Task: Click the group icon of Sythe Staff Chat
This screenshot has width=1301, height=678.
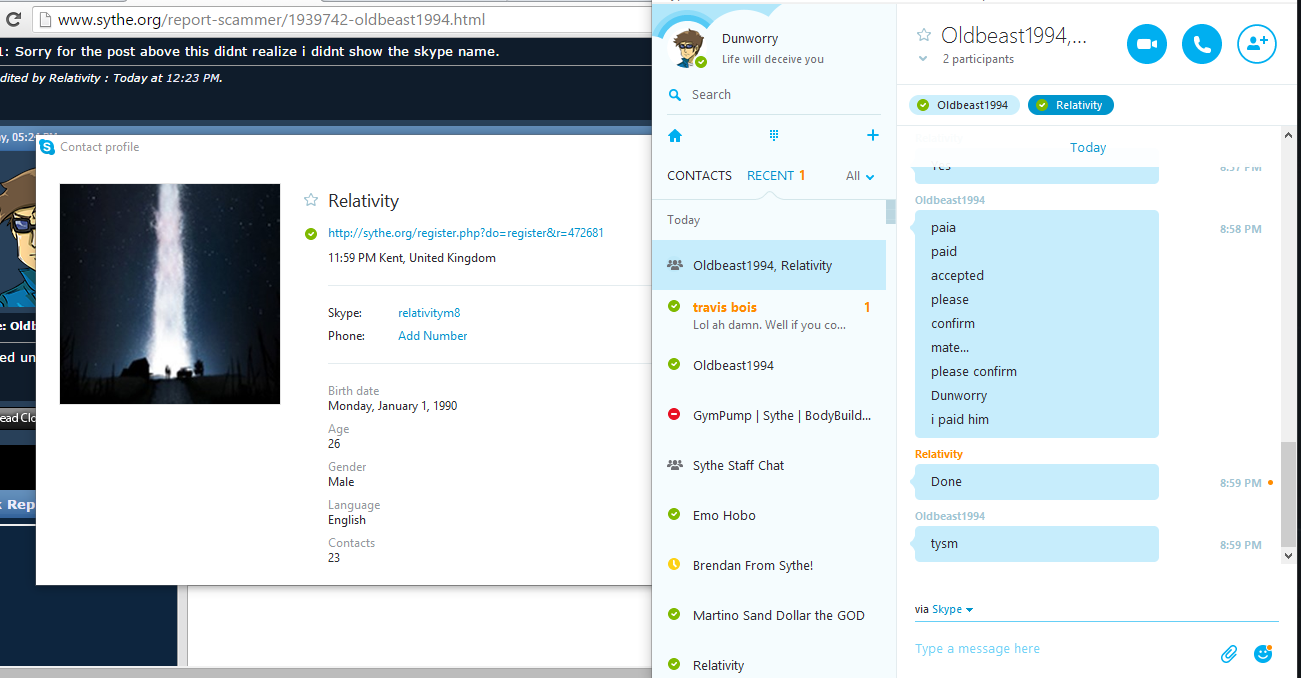Action: pyautogui.click(x=674, y=465)
